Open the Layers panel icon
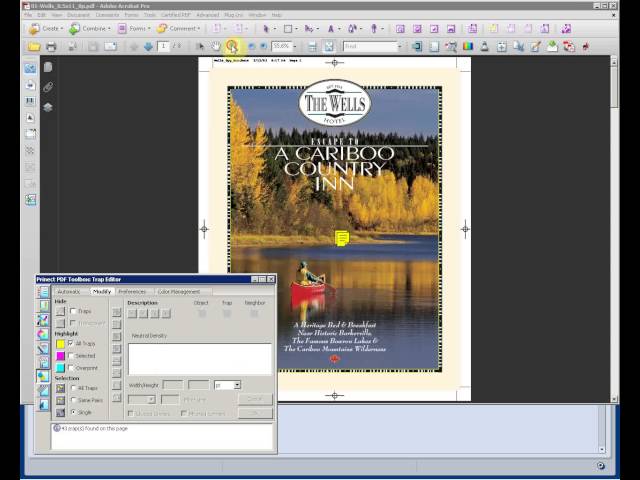Image resolution: width=640 pixels, height=480 pixels. pyautogui.click(x=48, y=107)
